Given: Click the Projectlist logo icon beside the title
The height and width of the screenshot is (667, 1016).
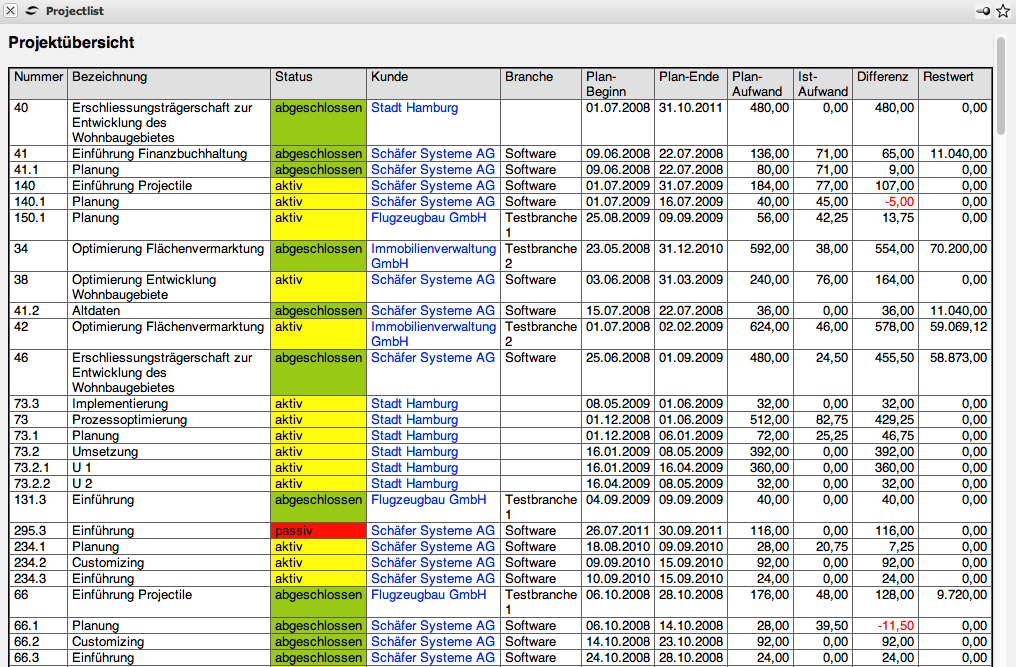Looking at the screenshot, I should point(32,11).
